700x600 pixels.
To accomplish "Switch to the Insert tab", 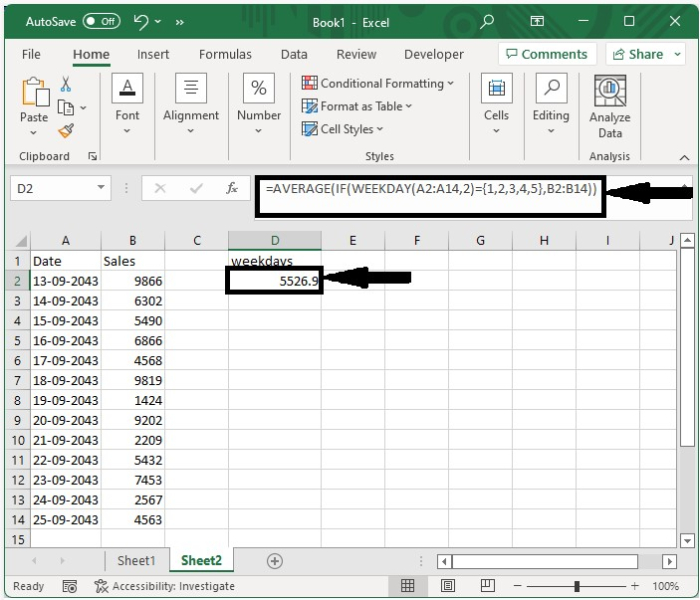I will click(153, 54).
